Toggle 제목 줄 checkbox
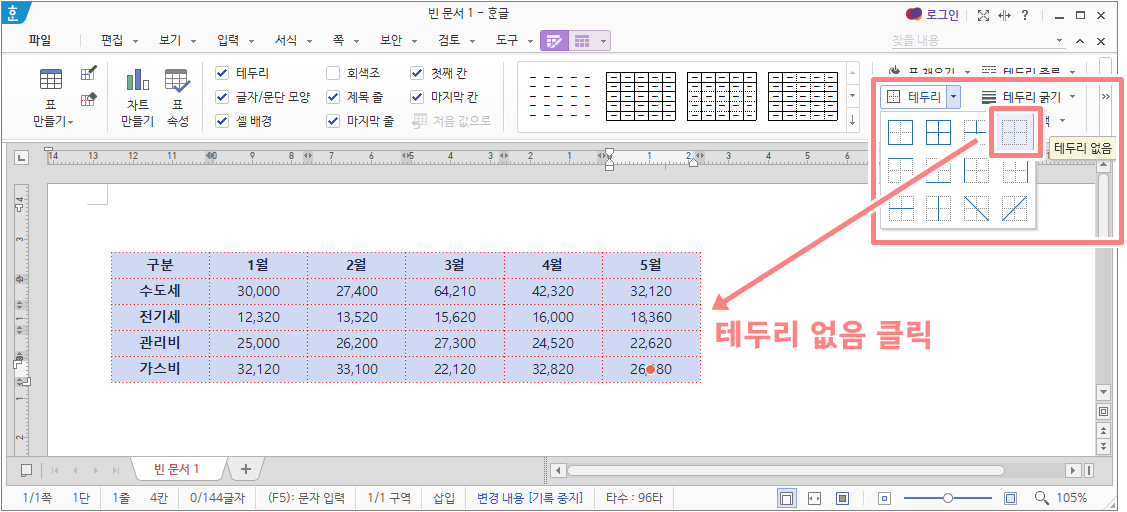Screen dimensions: 1127x512 (333, 97)
